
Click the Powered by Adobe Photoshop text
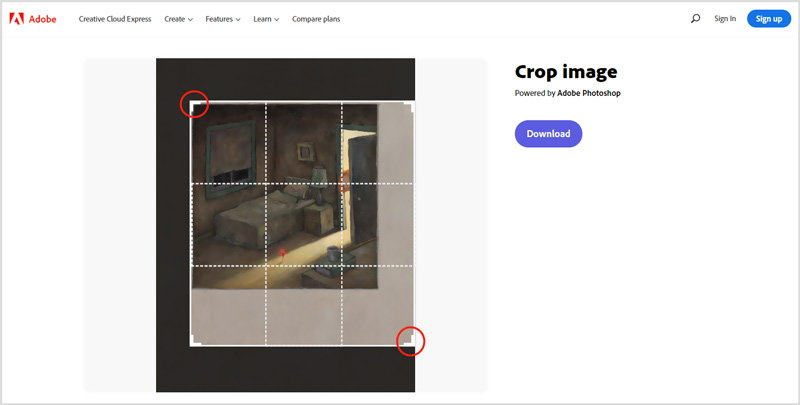tap(567, 93)
